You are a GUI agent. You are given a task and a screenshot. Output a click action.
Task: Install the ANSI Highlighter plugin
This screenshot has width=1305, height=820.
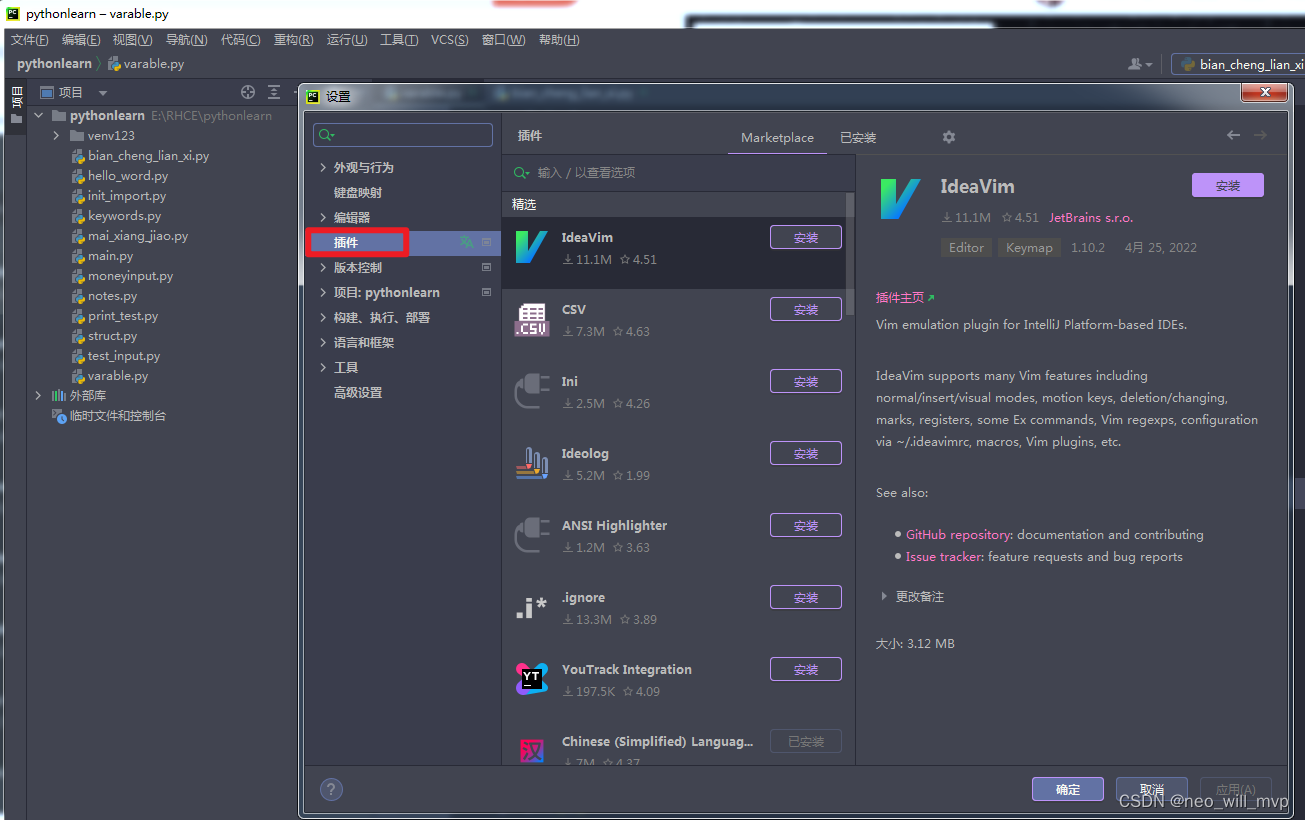[x=805, y=525]
